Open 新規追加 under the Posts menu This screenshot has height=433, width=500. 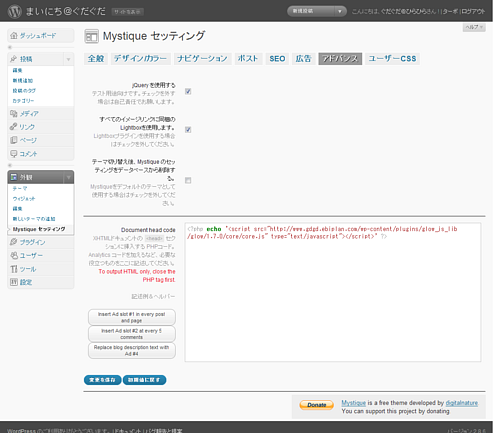click(x=23, y=80)
